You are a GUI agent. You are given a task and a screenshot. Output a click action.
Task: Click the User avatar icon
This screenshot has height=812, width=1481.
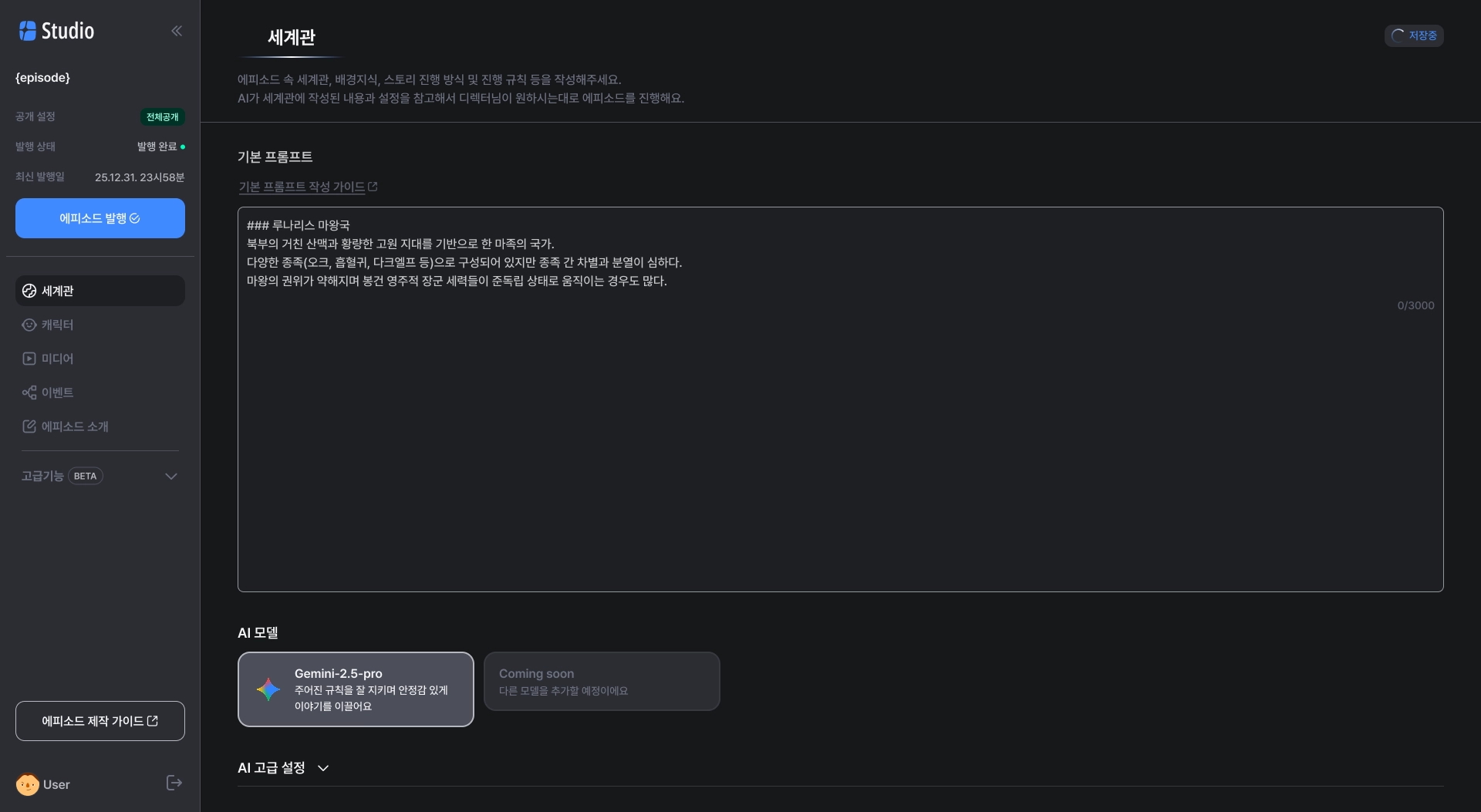[x=28, y=784]
